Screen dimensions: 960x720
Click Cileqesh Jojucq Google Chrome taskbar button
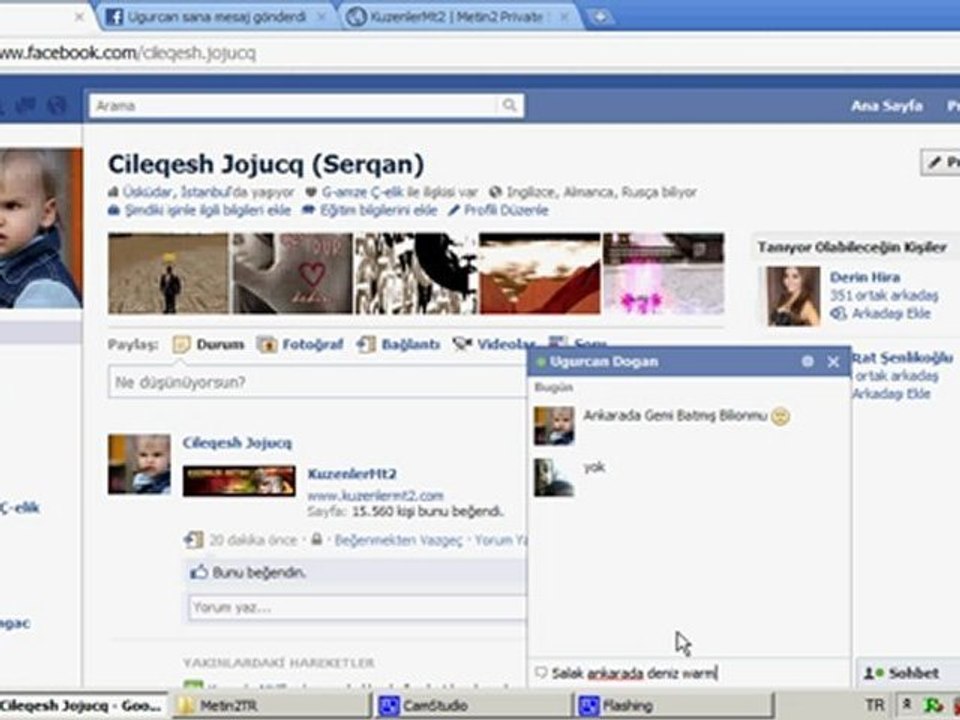coord(82,705)
